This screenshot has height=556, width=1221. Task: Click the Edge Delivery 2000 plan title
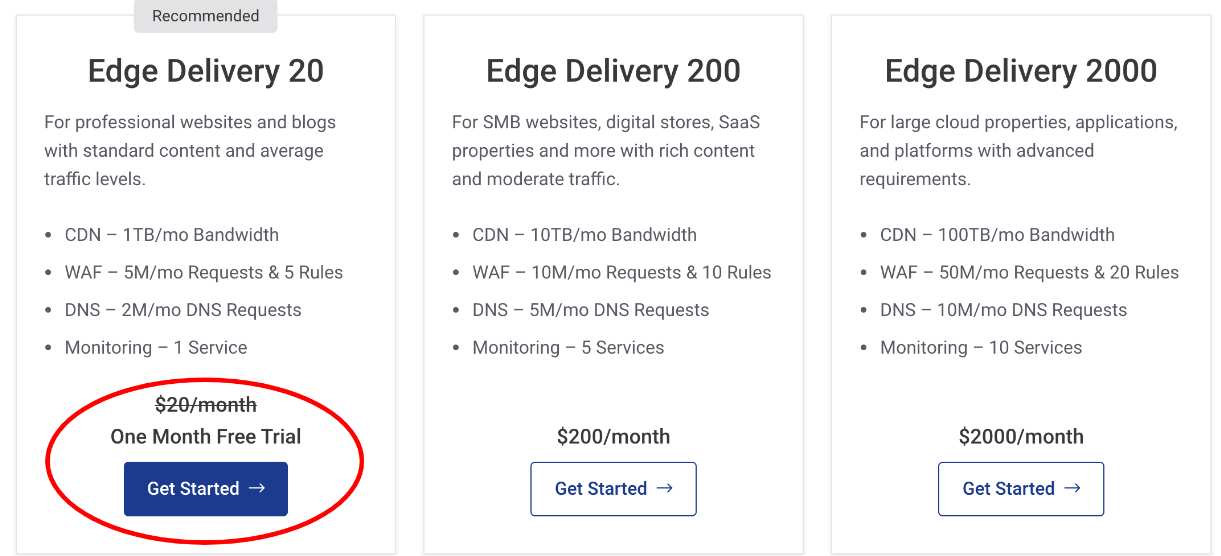click(1021, 71)
